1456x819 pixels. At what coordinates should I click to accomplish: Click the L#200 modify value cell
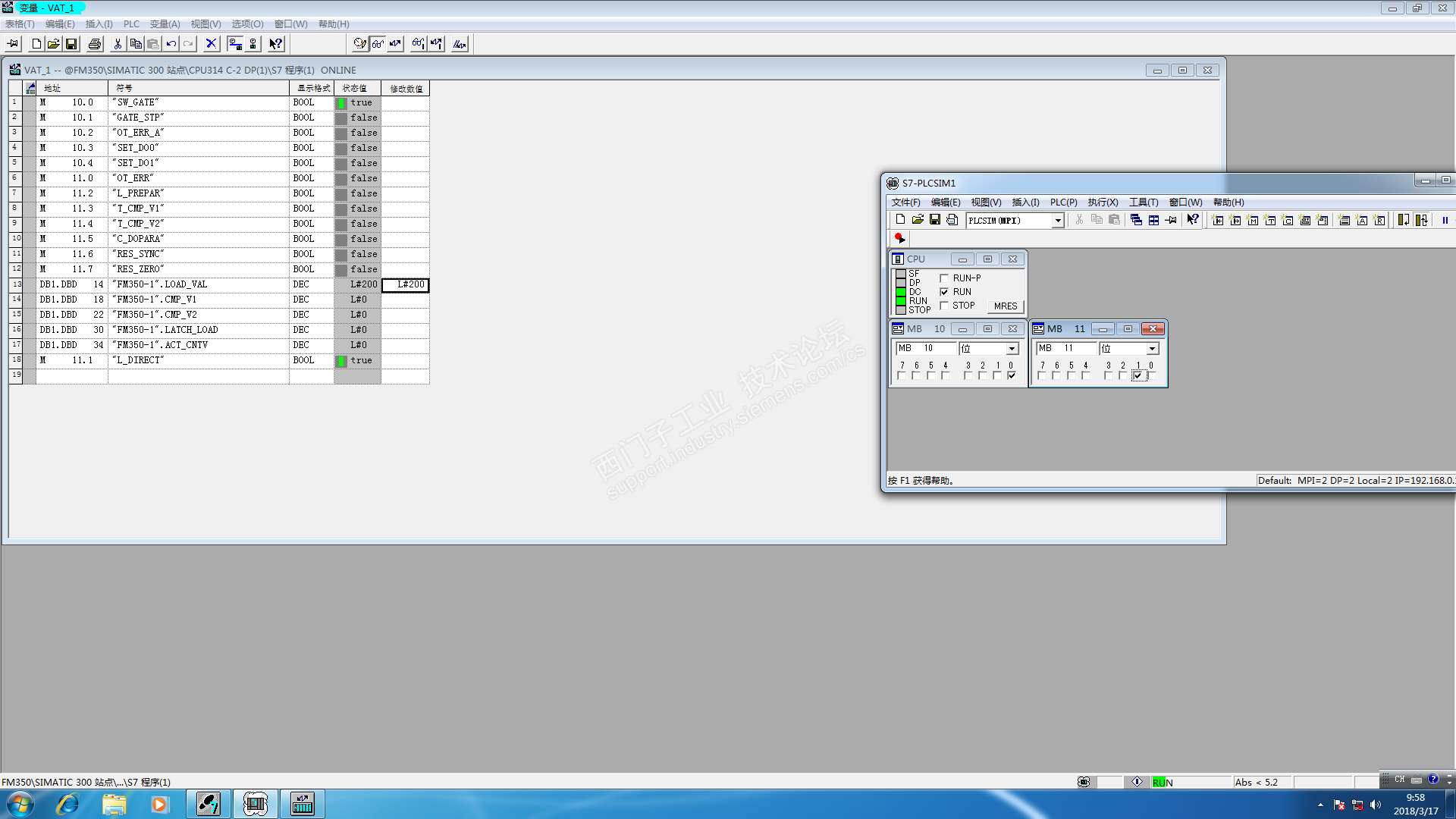(406, 284)
